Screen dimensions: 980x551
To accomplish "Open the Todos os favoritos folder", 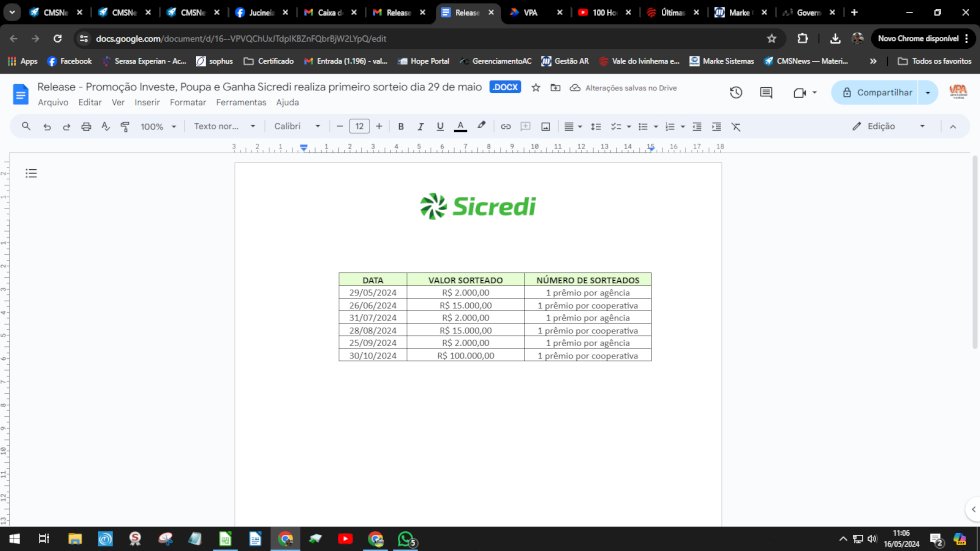I will click(x=934, y=61).
